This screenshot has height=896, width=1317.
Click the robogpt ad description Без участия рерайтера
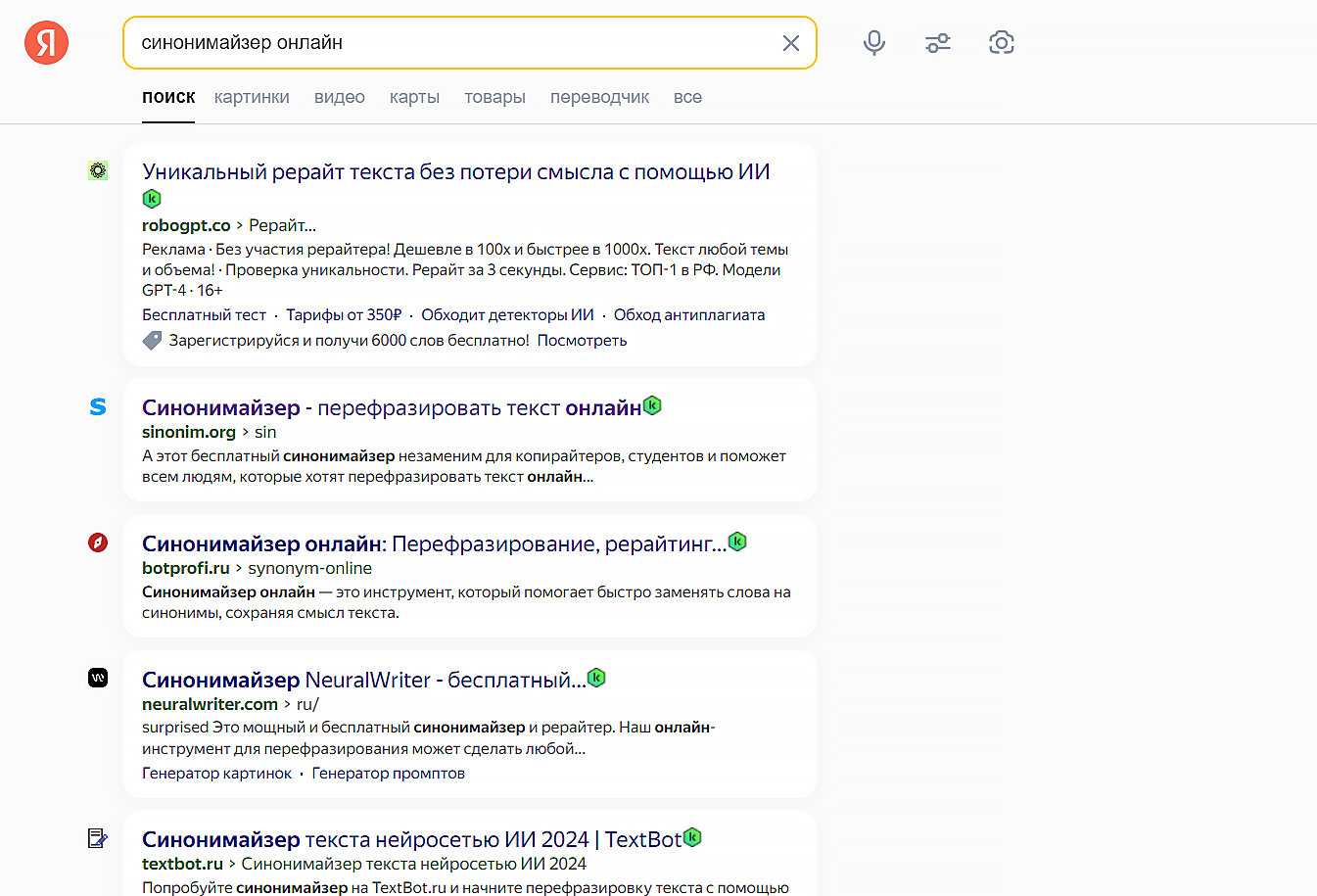(465, 269)
